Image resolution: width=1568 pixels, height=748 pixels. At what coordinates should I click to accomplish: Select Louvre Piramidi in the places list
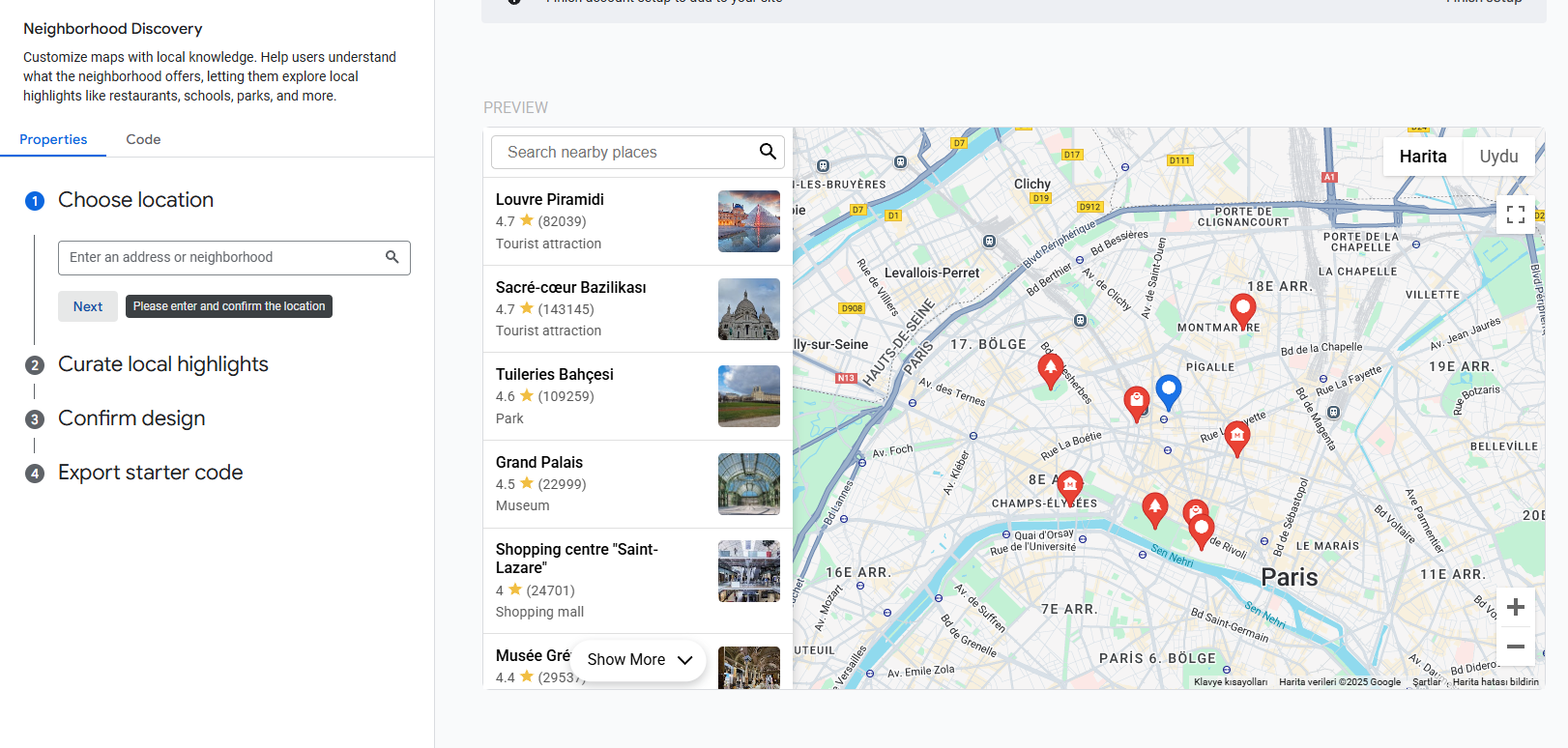tap(638, 221)
